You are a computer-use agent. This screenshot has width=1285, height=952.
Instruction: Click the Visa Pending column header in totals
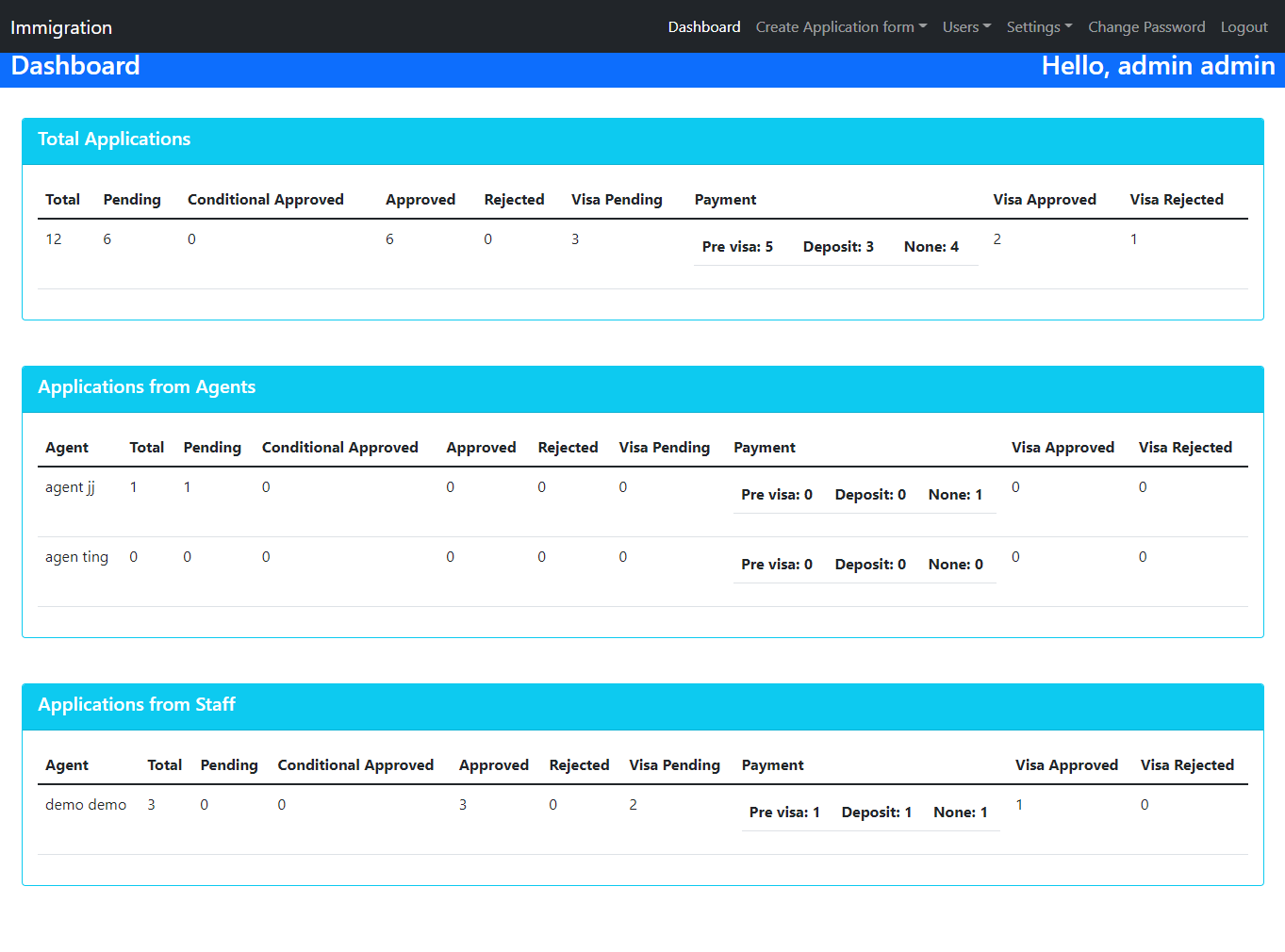tap(617, 200)
